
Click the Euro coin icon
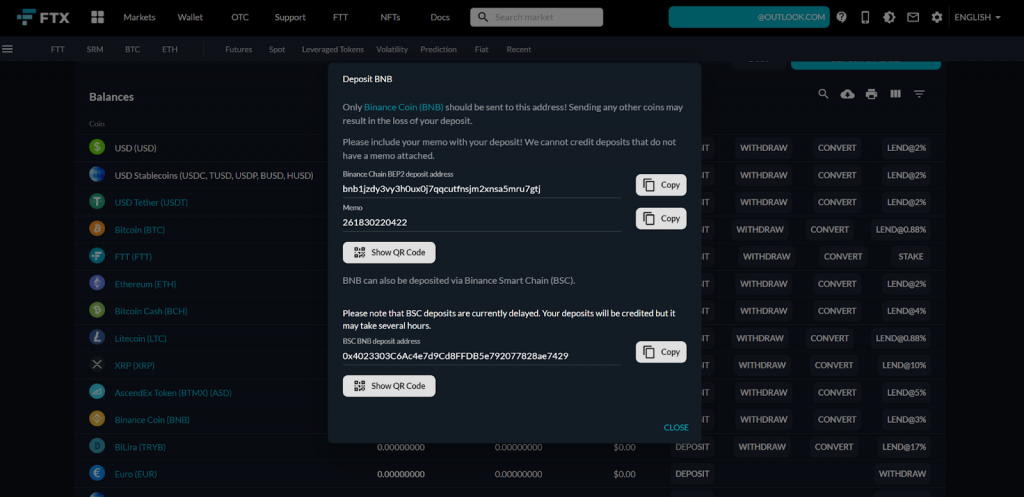(97, 473)
